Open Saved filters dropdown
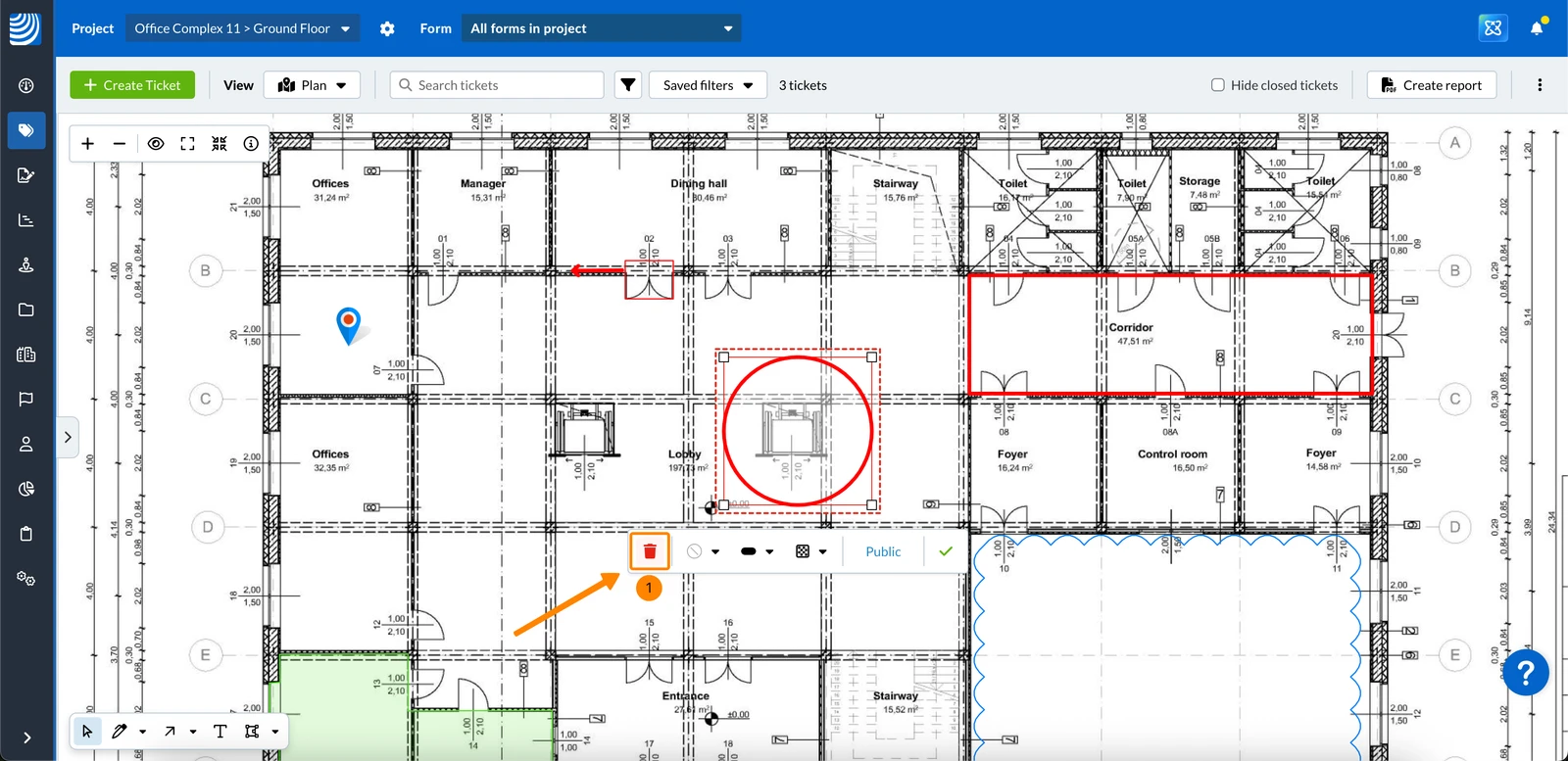 pyautogui.click(x=708, y=85)
